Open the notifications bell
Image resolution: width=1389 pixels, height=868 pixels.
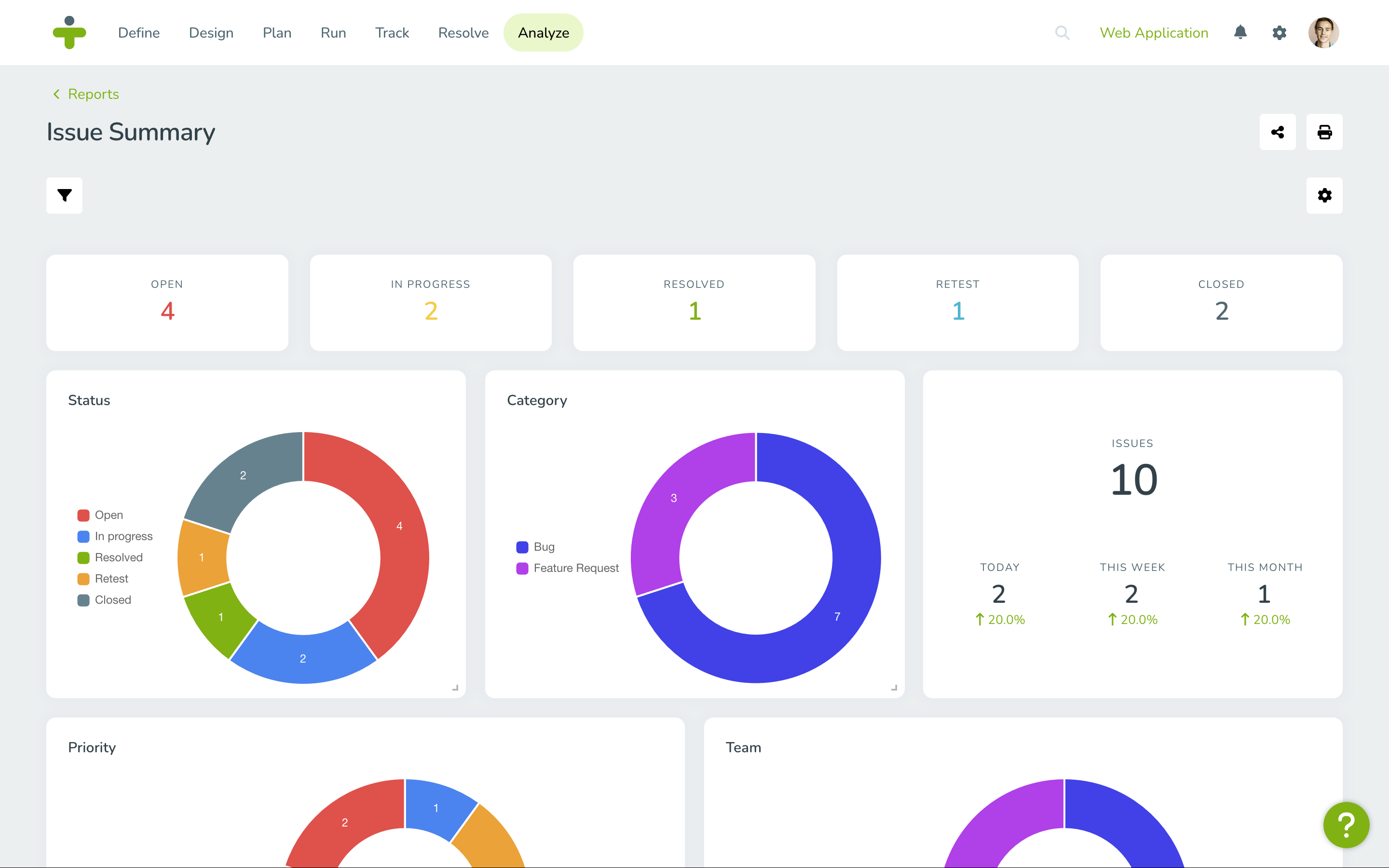[x=1240, y=32]
